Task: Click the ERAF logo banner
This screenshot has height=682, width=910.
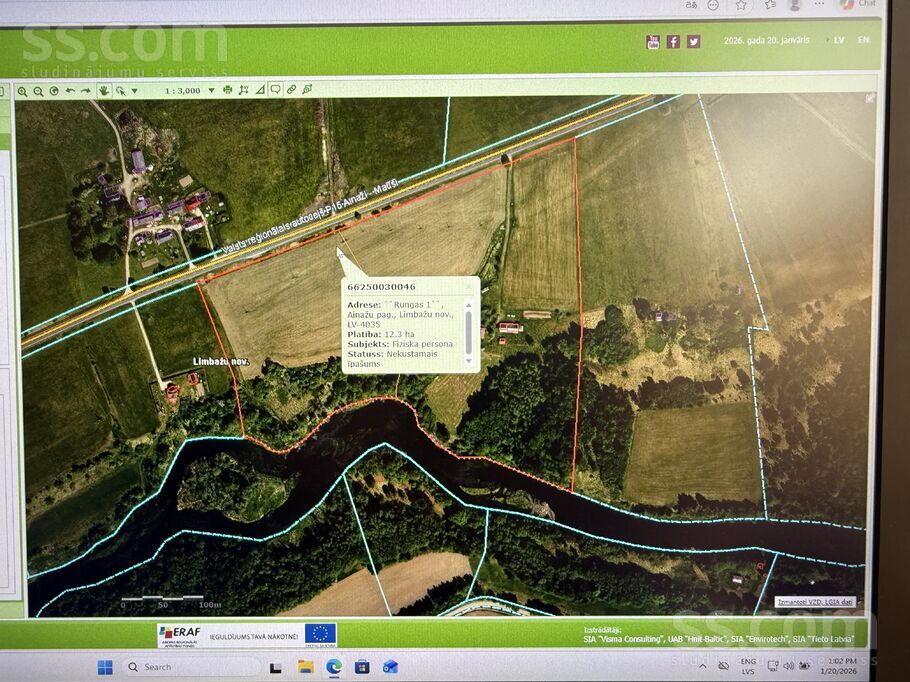Action: pyautogui.click(x=181, y=634)
